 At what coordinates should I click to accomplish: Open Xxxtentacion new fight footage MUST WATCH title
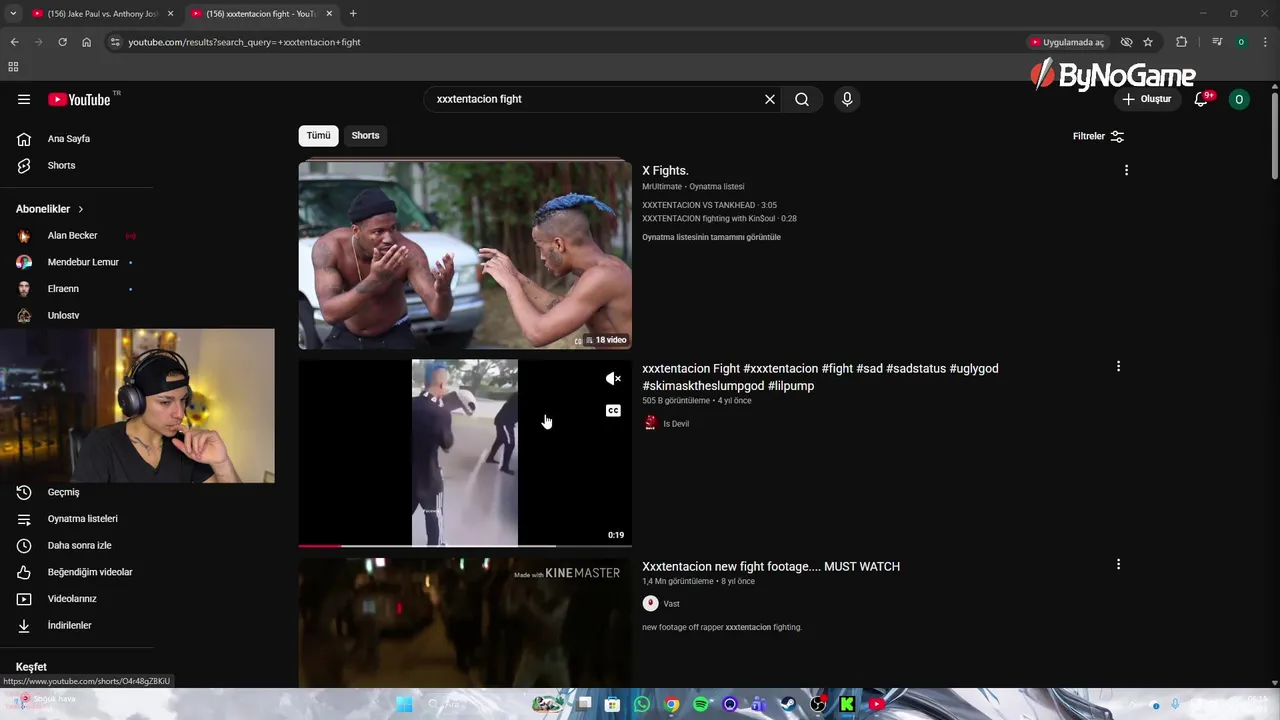(771, 566)
